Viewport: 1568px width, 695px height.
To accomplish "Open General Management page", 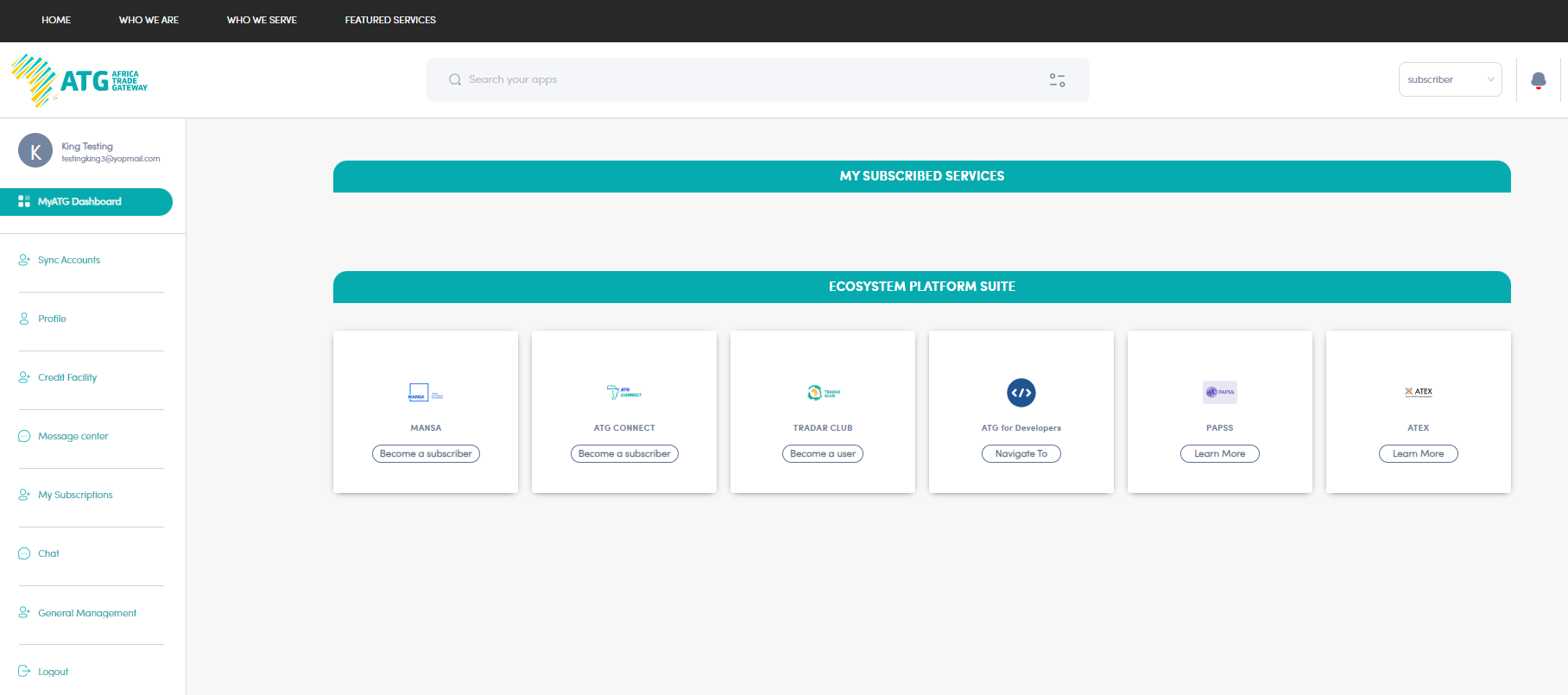I will click(x=87, y=613).
